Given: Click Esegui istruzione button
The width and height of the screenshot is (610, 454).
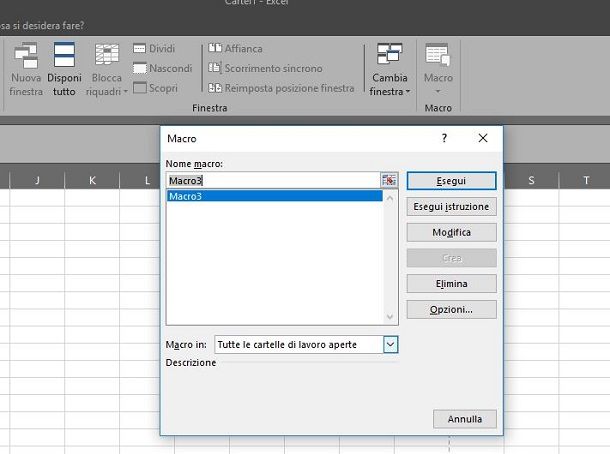Looking at the screenshot, I should [451, 207].
